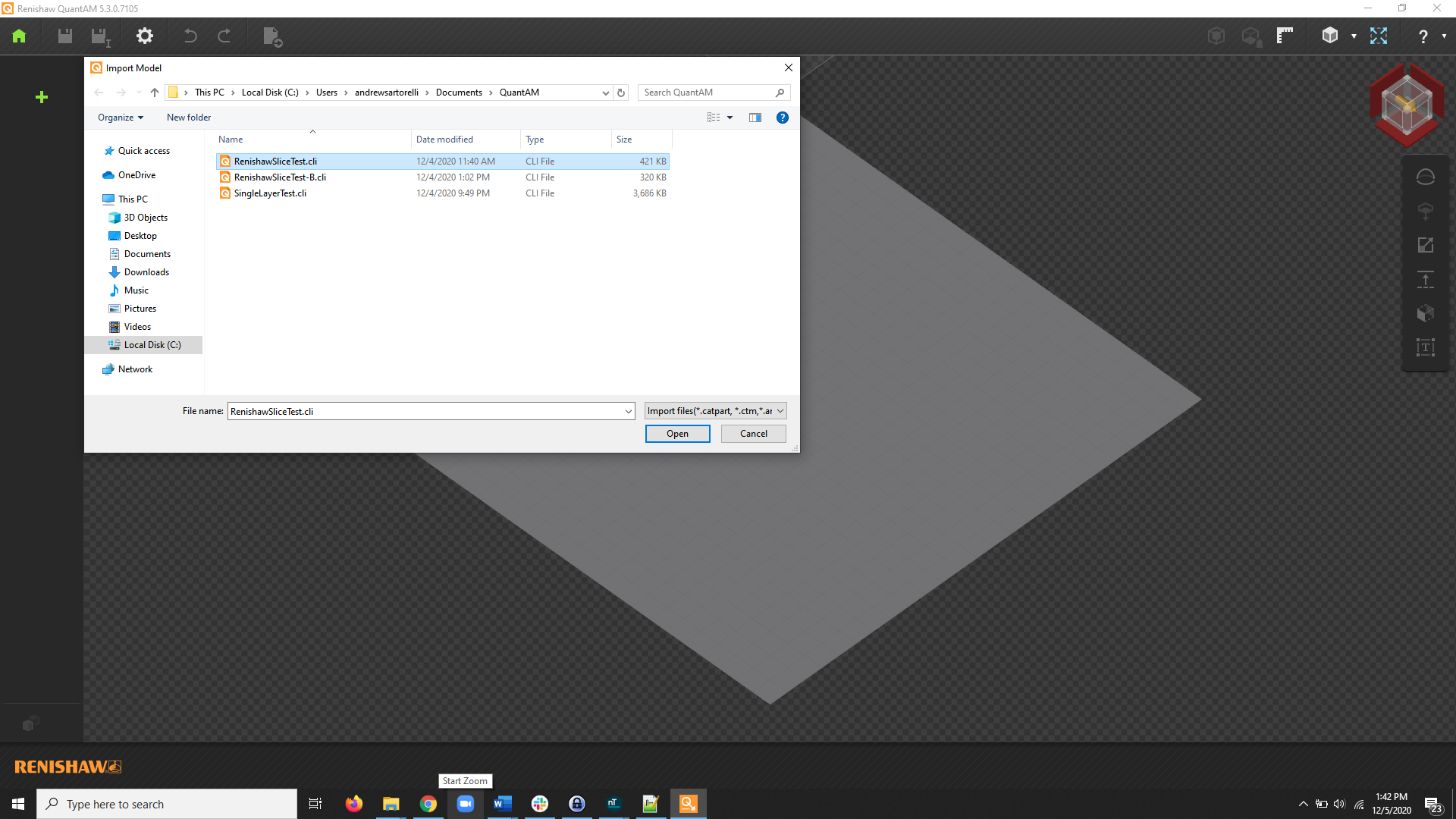Click the Redo arrow icon
The width and height of the screenshot is (1456, 819).
[224, 36]
